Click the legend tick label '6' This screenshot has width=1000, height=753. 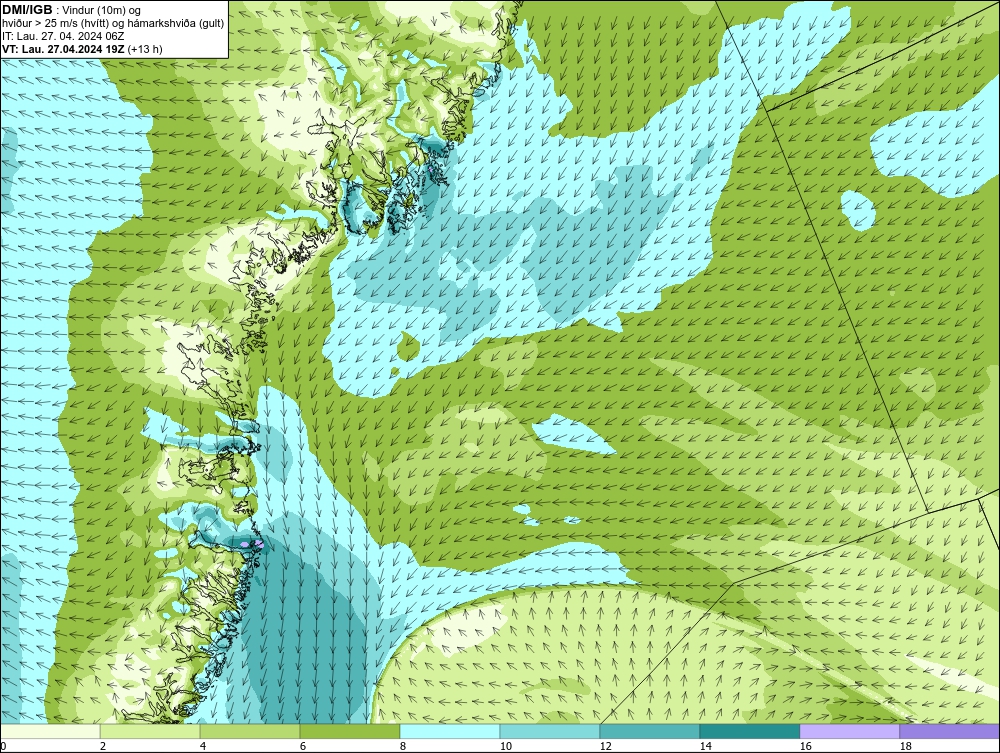coord(303,747)
